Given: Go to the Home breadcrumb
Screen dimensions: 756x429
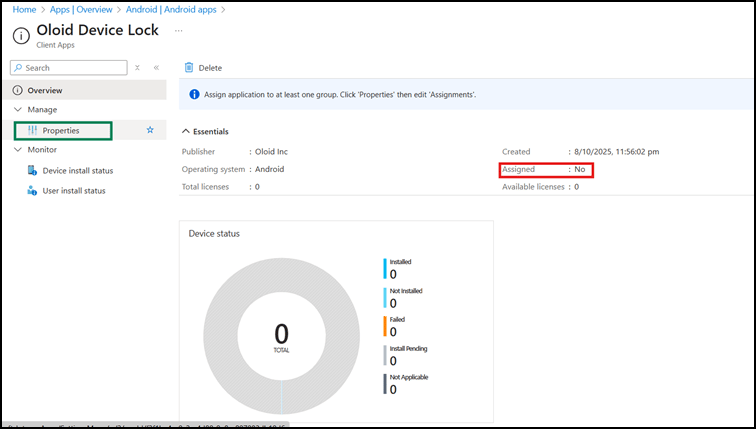Looking at the screenshot, I should click(24, 9).
